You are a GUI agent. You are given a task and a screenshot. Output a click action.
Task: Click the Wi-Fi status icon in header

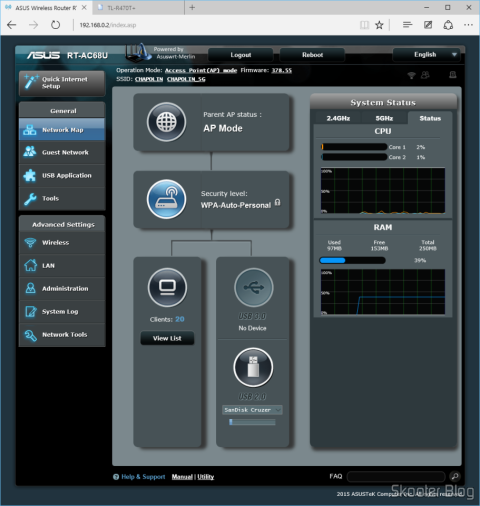[412, 75]
